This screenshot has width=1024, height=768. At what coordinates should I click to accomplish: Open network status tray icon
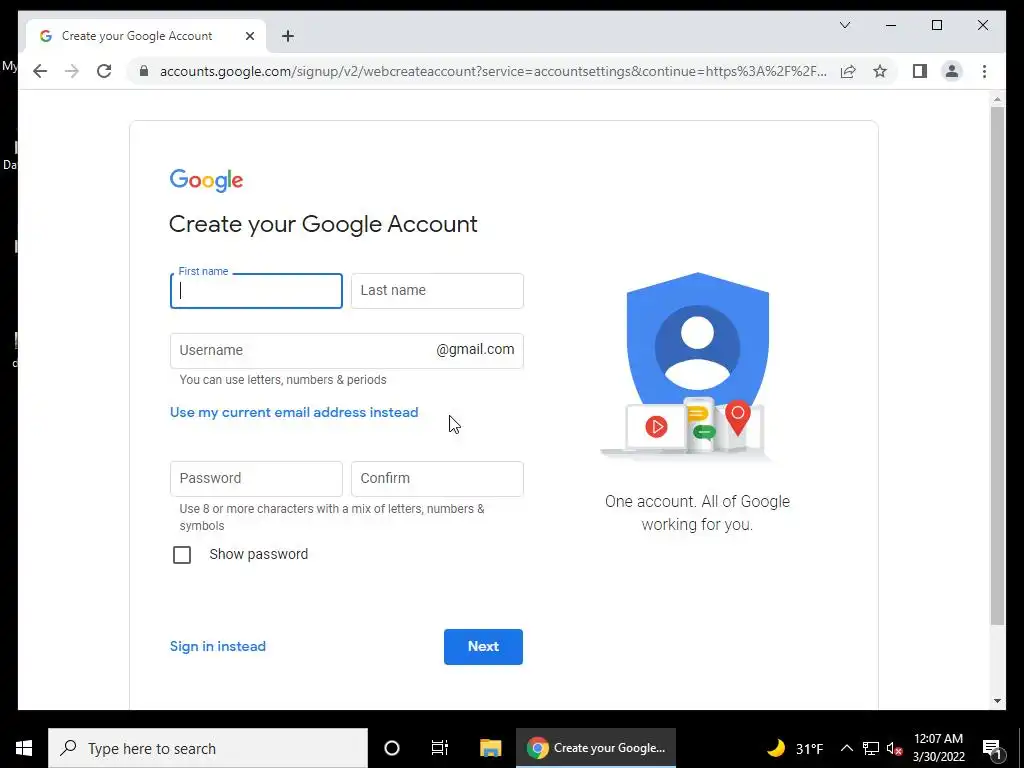pos(871,748)
